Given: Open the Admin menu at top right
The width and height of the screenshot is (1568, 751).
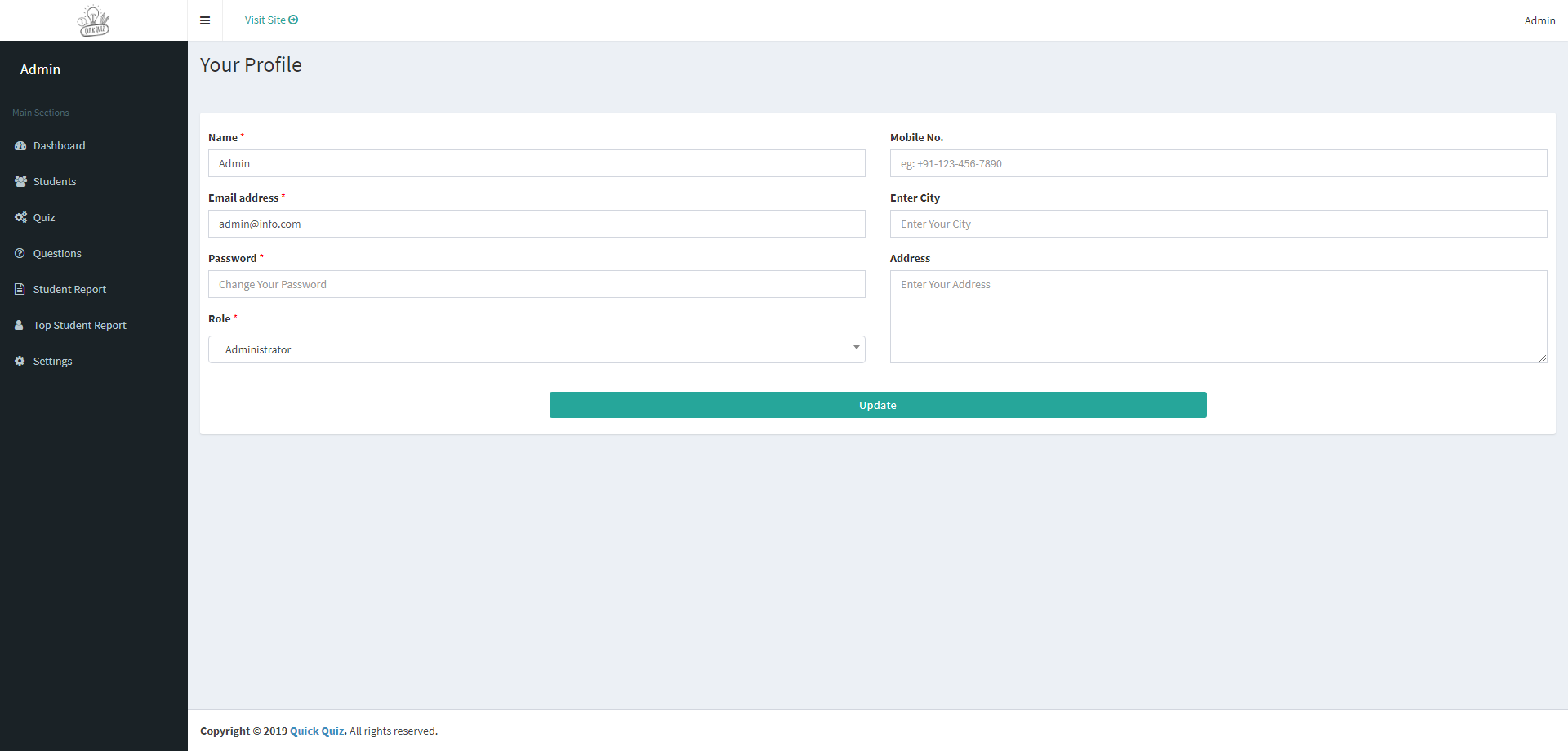Looking at the screenshot, I should 1539,20.
